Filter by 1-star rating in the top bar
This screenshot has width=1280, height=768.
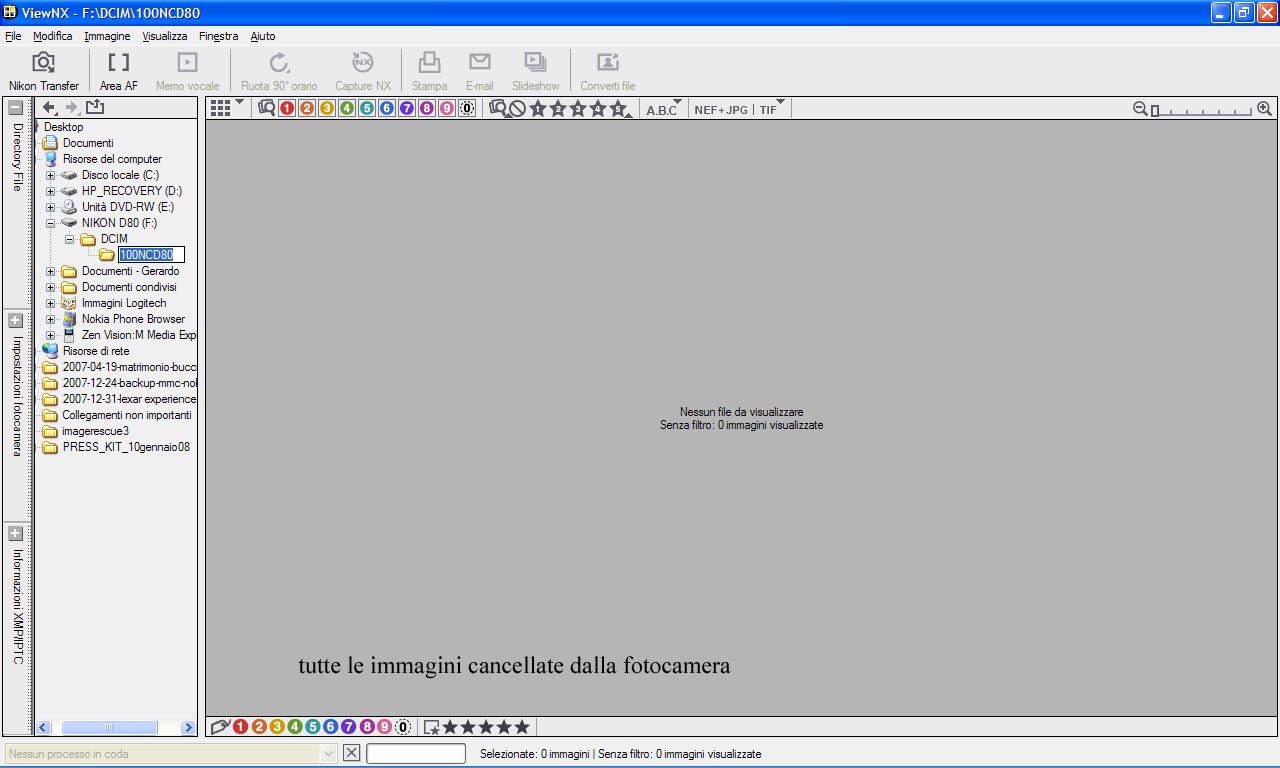tap(538, 108)
